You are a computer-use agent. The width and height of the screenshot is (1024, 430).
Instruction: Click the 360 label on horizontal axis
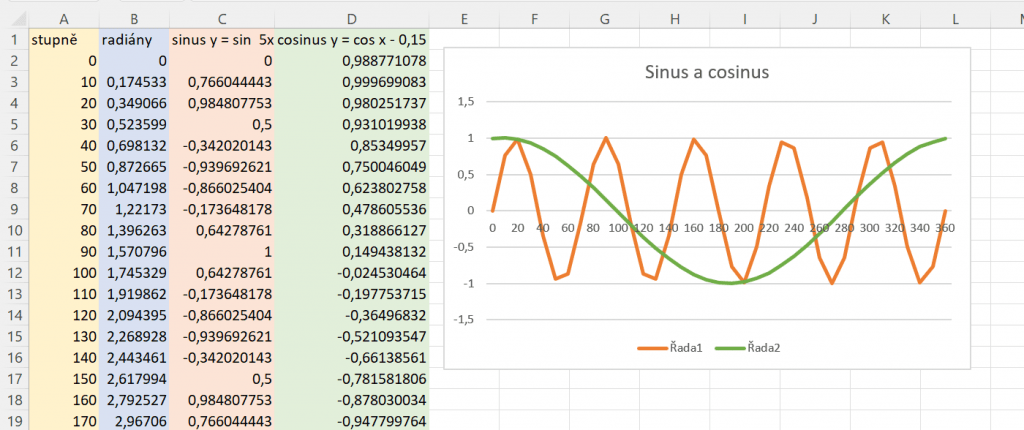tap(945, 228)
